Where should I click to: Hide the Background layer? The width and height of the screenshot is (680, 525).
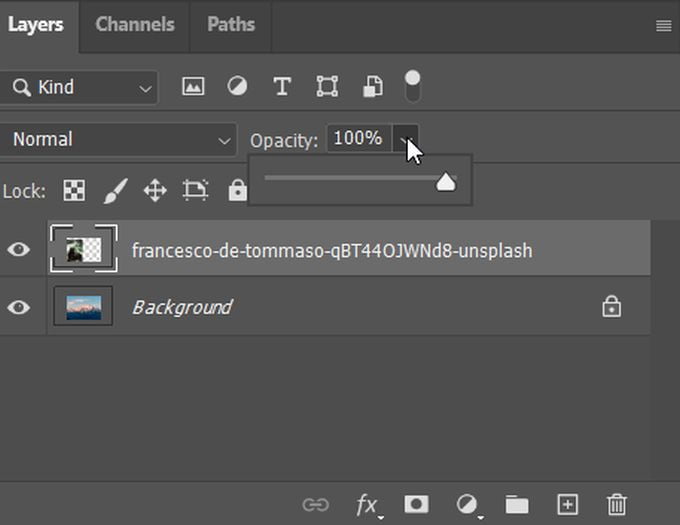pyautogui.click(x=19, y=307)
